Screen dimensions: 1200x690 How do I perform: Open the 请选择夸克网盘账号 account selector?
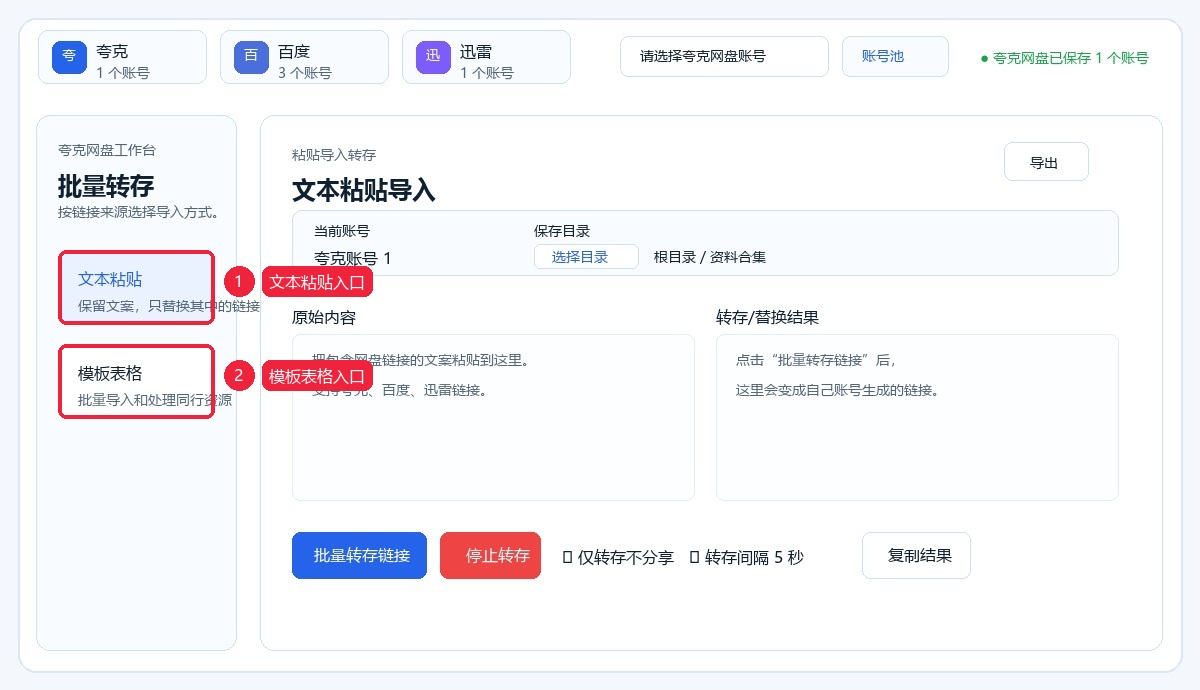[724, 57]
